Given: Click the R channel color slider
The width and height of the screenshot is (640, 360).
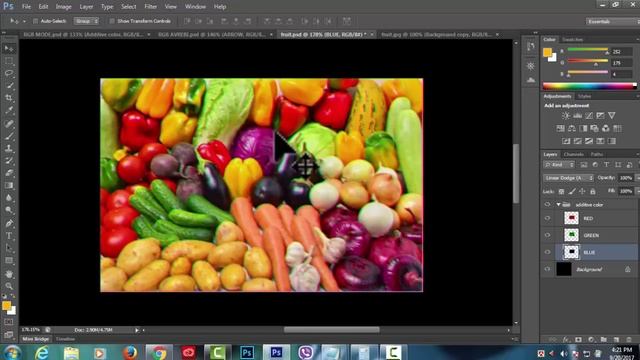Looking at the screenshot, I should click(x=588, y=50).
